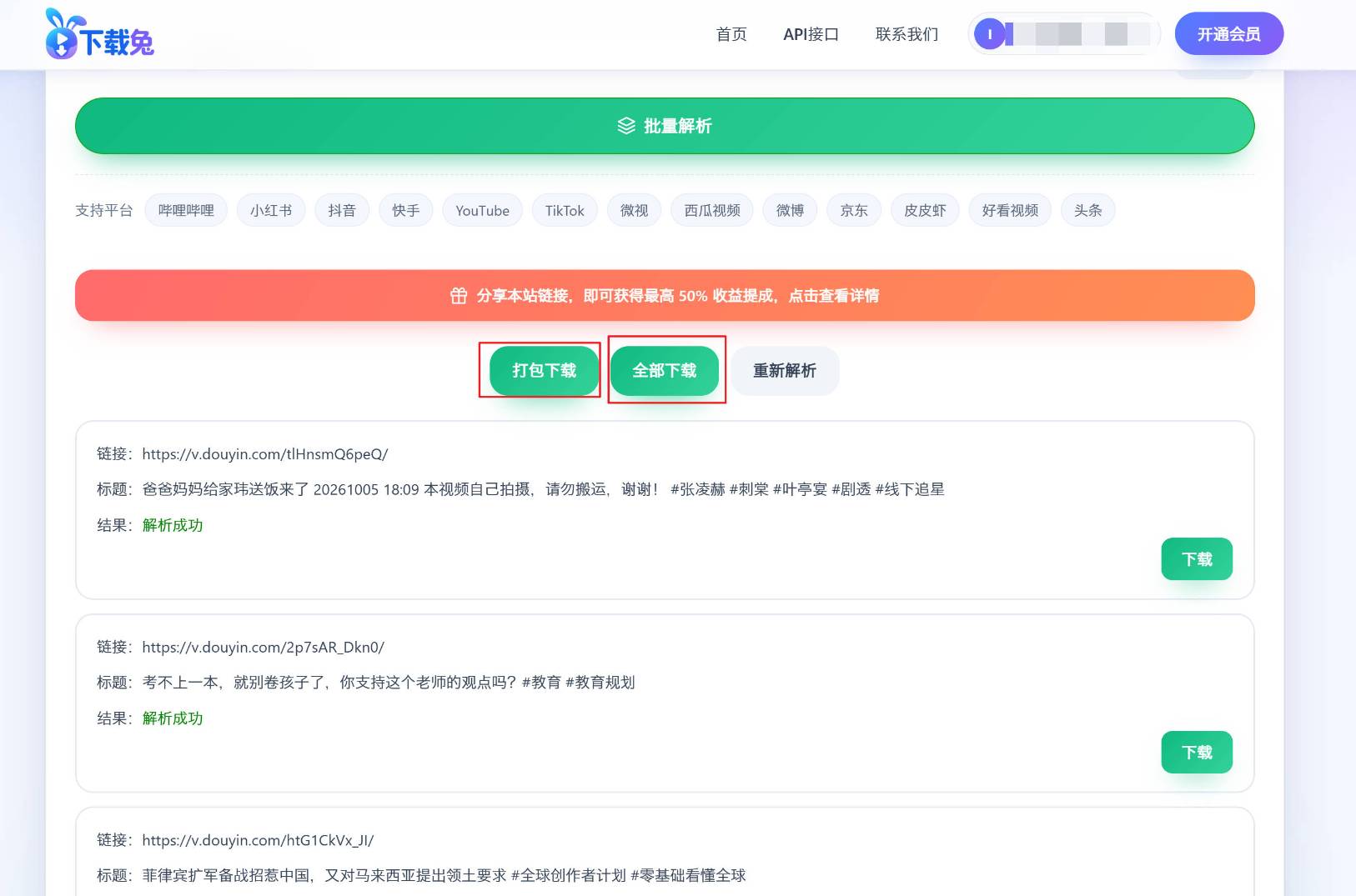Open the API接口 menu item
The height and width of the screenshot is (896, 1356).
pyautogui.click(x=811, y=34)
